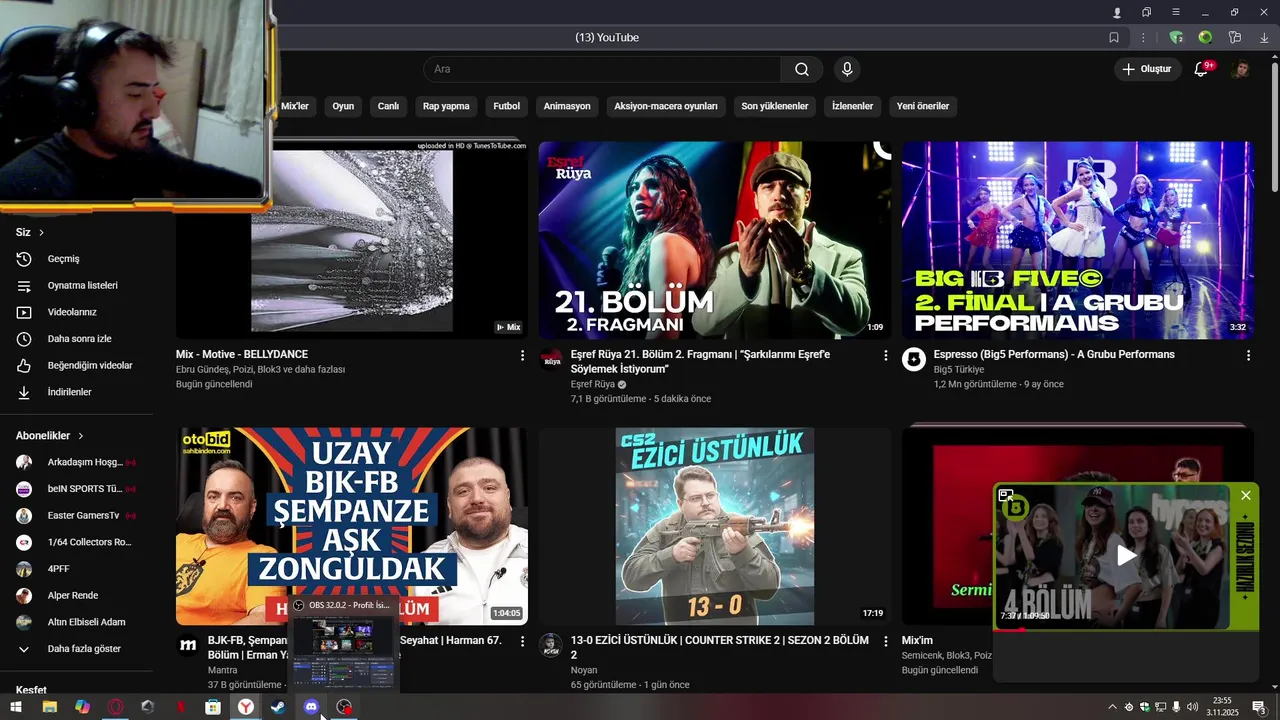Open the browser tab collections icon
The height and width of the screenshot is (720, 1280).
[x=1146, y=12]
